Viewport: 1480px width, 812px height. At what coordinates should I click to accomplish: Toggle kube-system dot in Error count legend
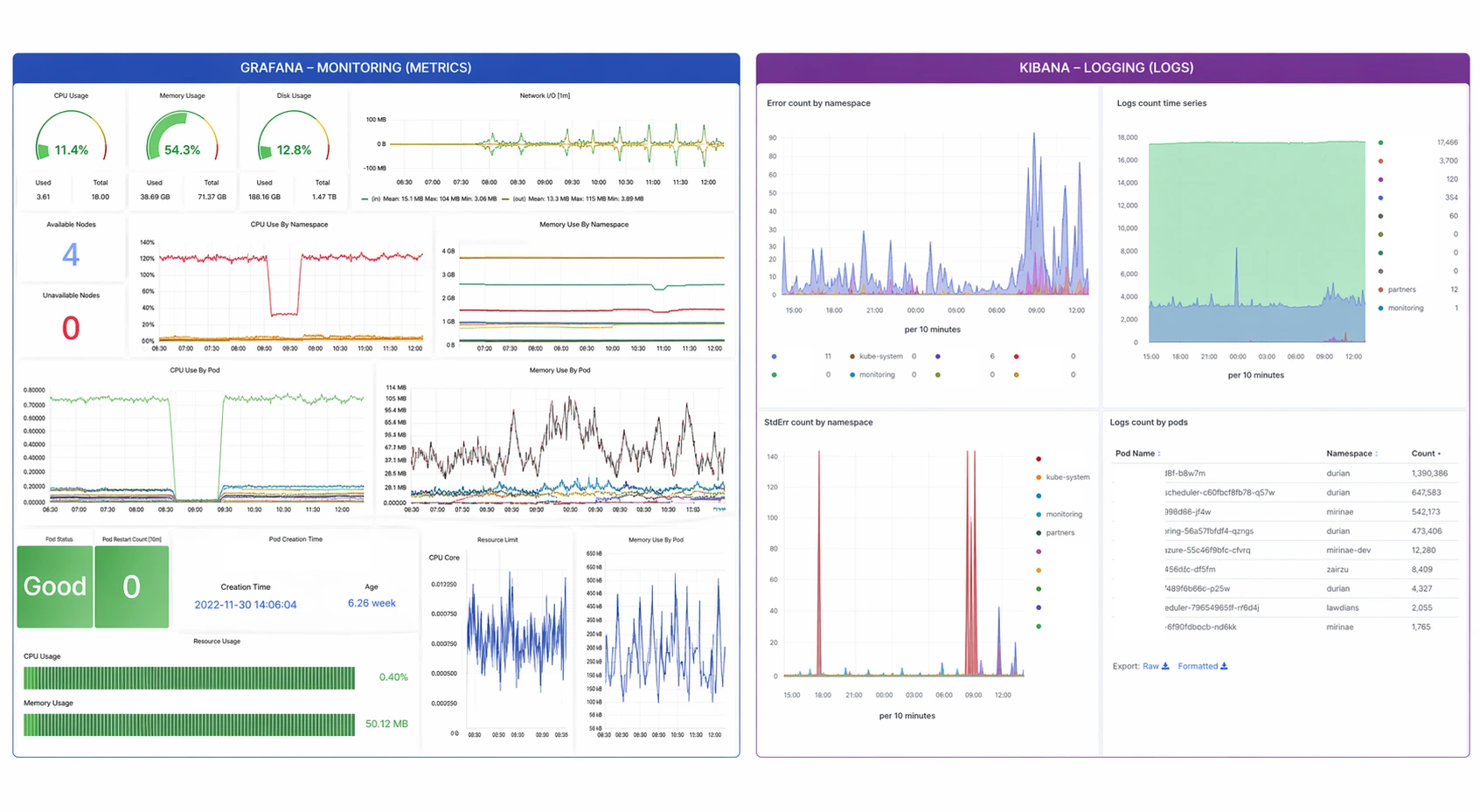click(852, 357)
